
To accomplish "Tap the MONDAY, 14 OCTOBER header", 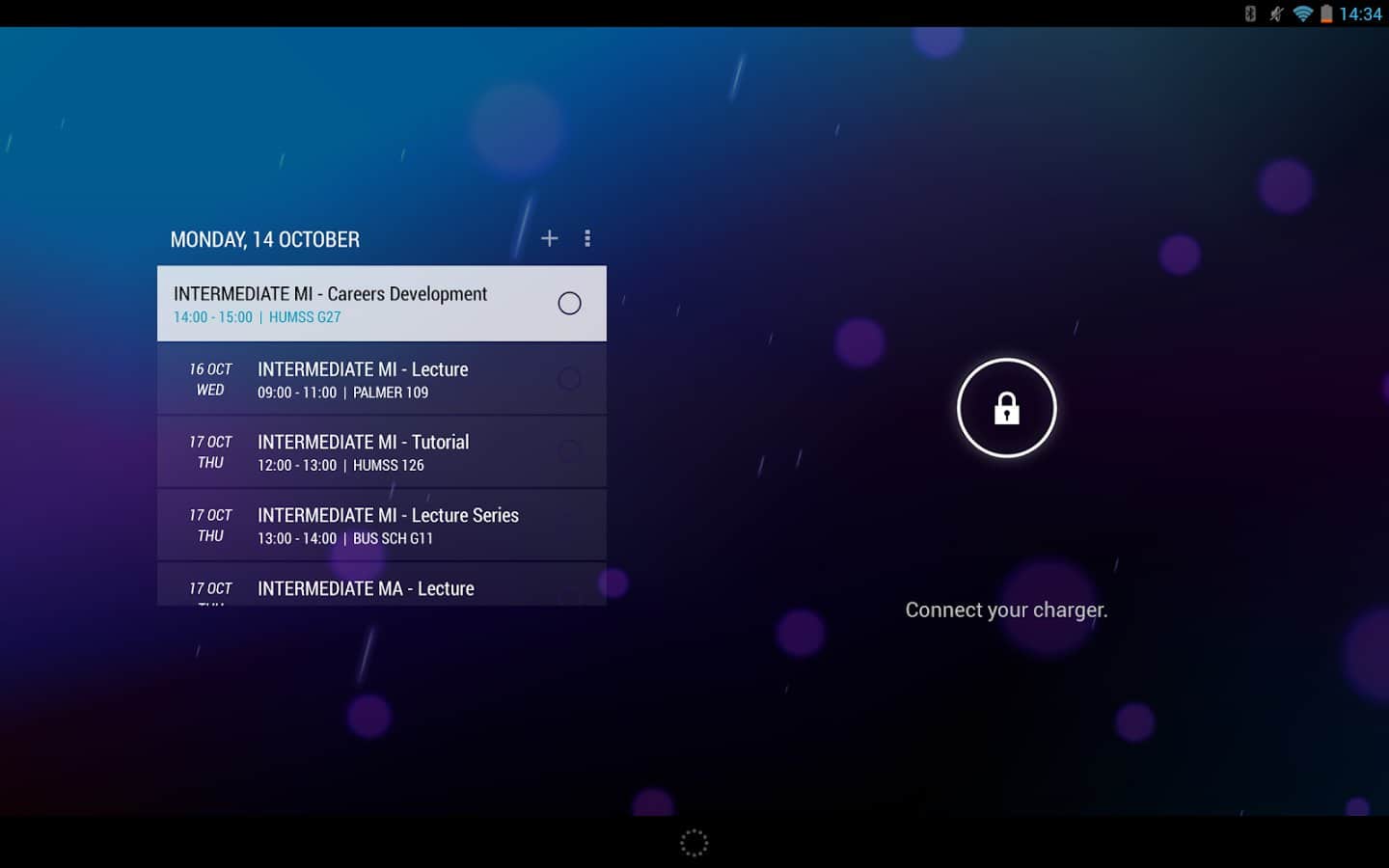I will pos(265,240).
